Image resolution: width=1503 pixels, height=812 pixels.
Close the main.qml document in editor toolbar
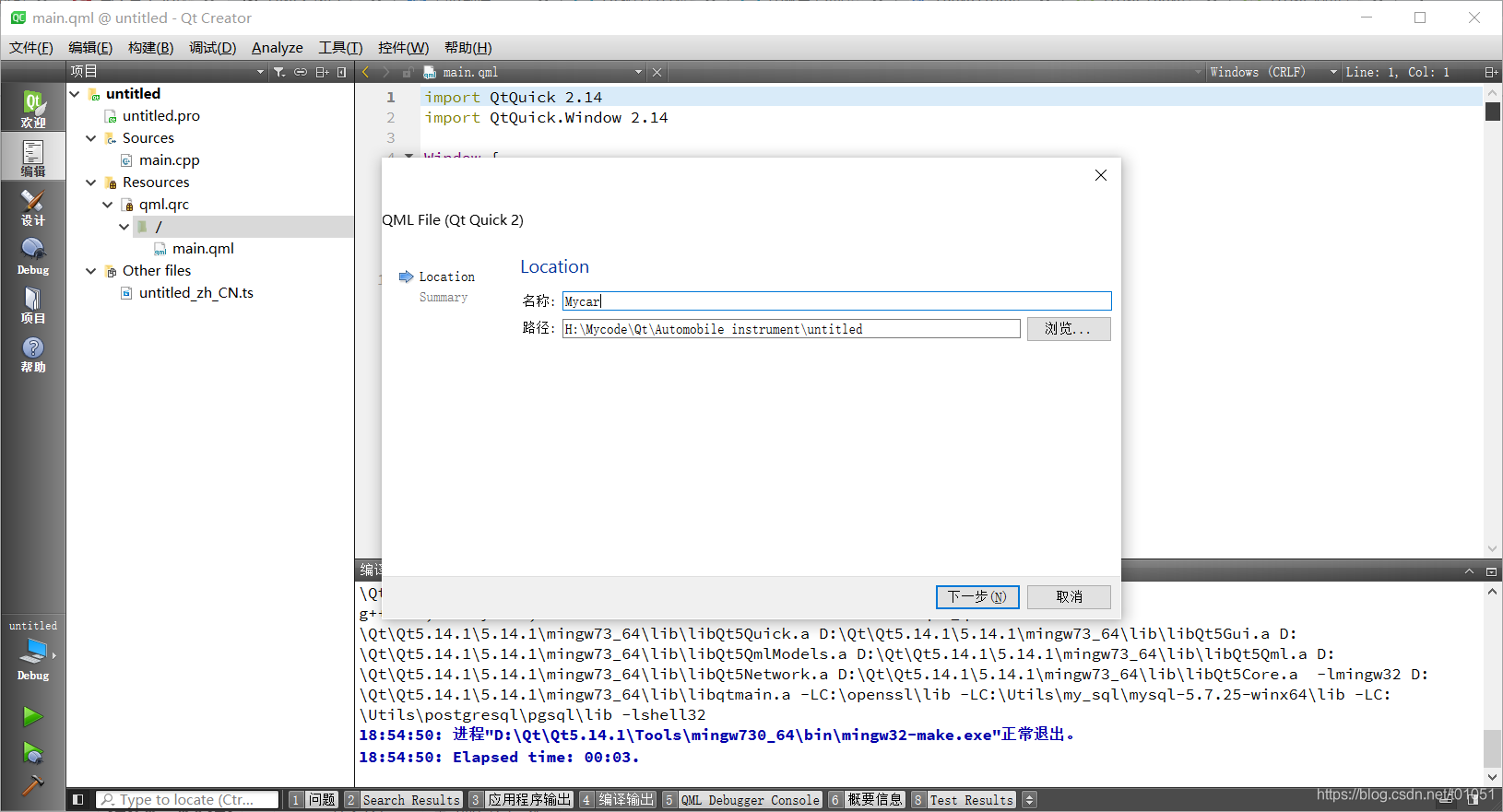click(657, 72)
